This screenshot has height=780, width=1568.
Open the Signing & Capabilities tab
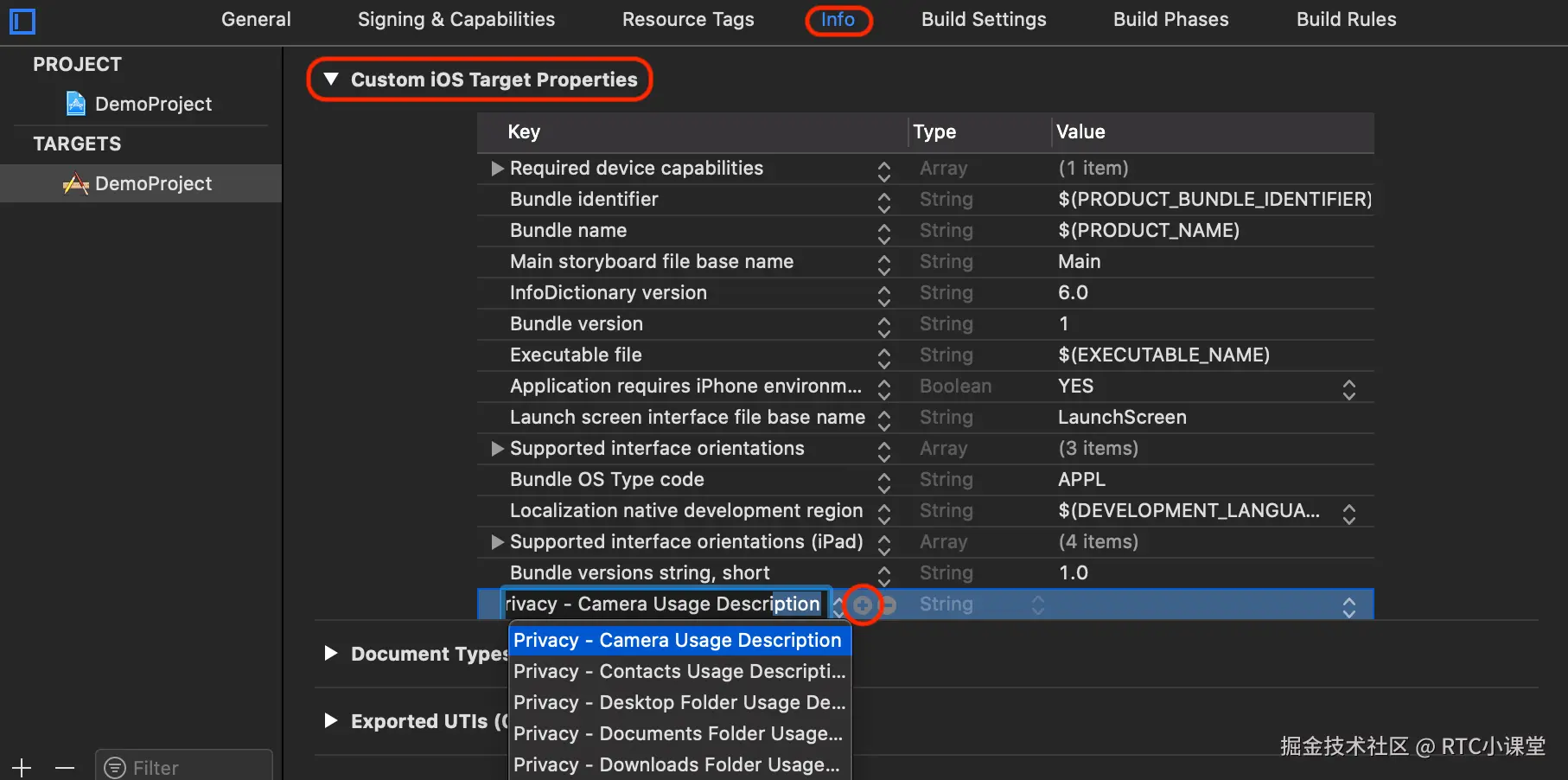point(456,19)
